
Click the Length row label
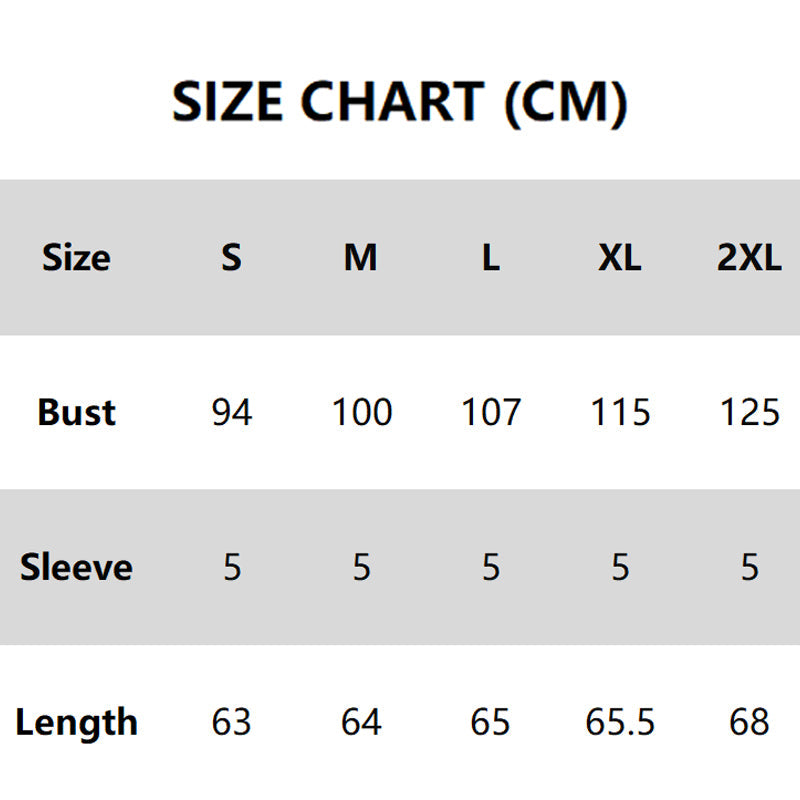click(x=76, y=722)
